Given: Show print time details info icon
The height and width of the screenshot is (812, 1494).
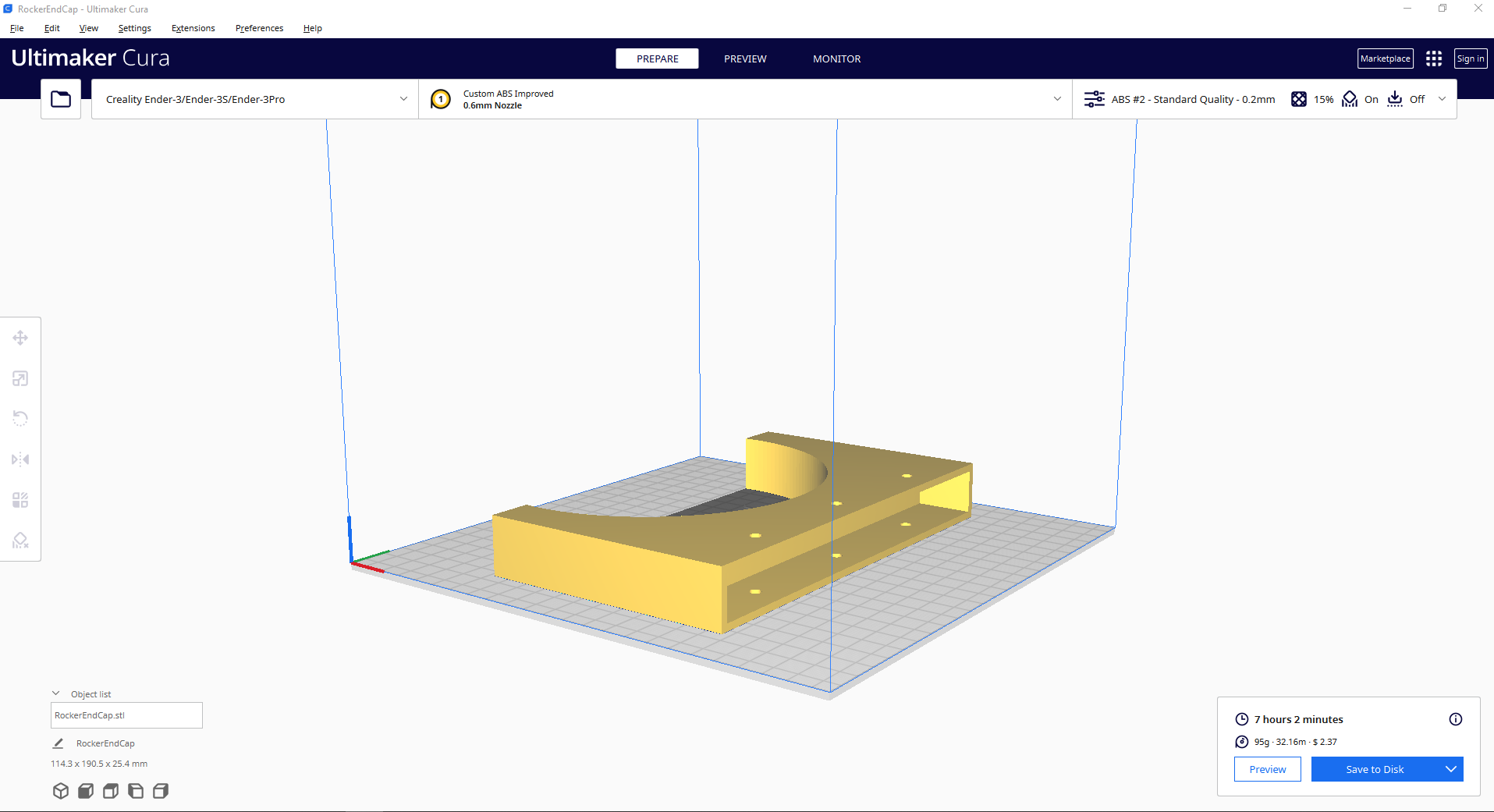Looking at the screenshot, I should [1456, 719].
